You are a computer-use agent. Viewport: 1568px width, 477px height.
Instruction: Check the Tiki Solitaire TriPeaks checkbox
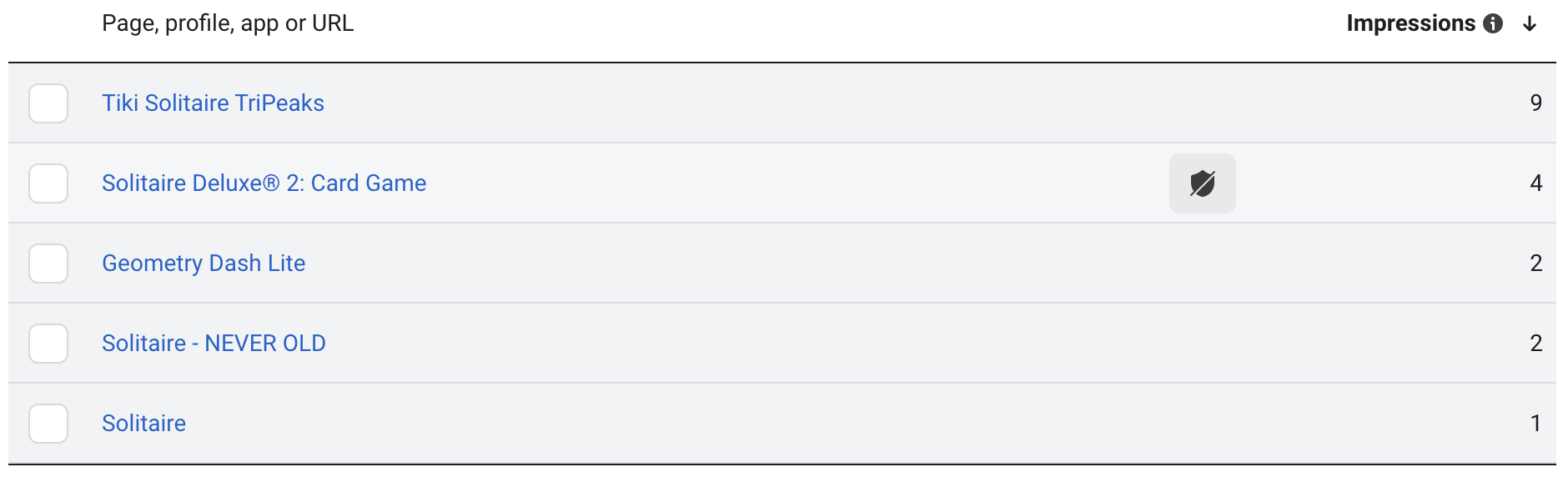[48, 103]
